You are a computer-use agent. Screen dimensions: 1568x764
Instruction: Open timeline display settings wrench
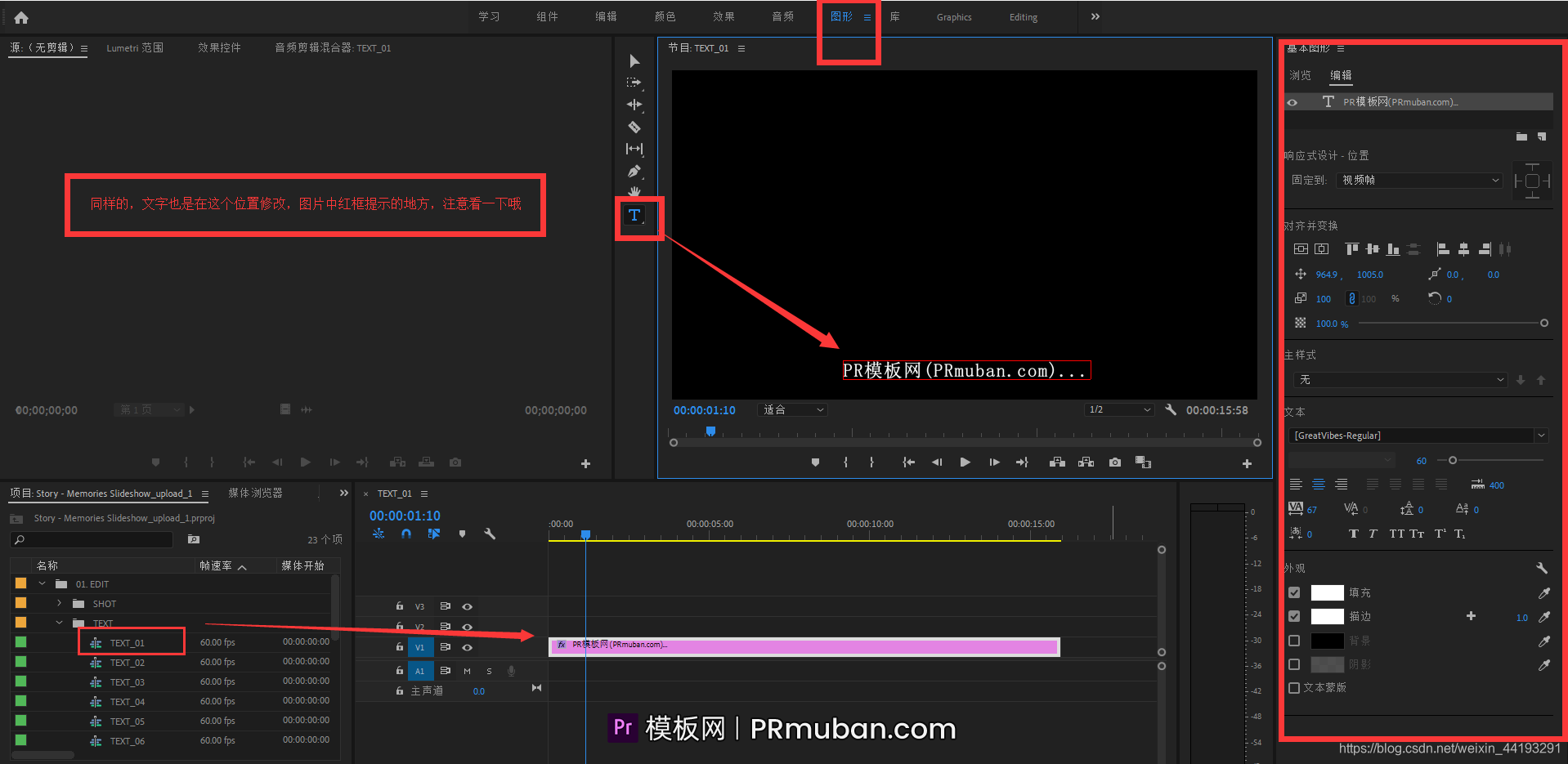(x=490, y=534)
